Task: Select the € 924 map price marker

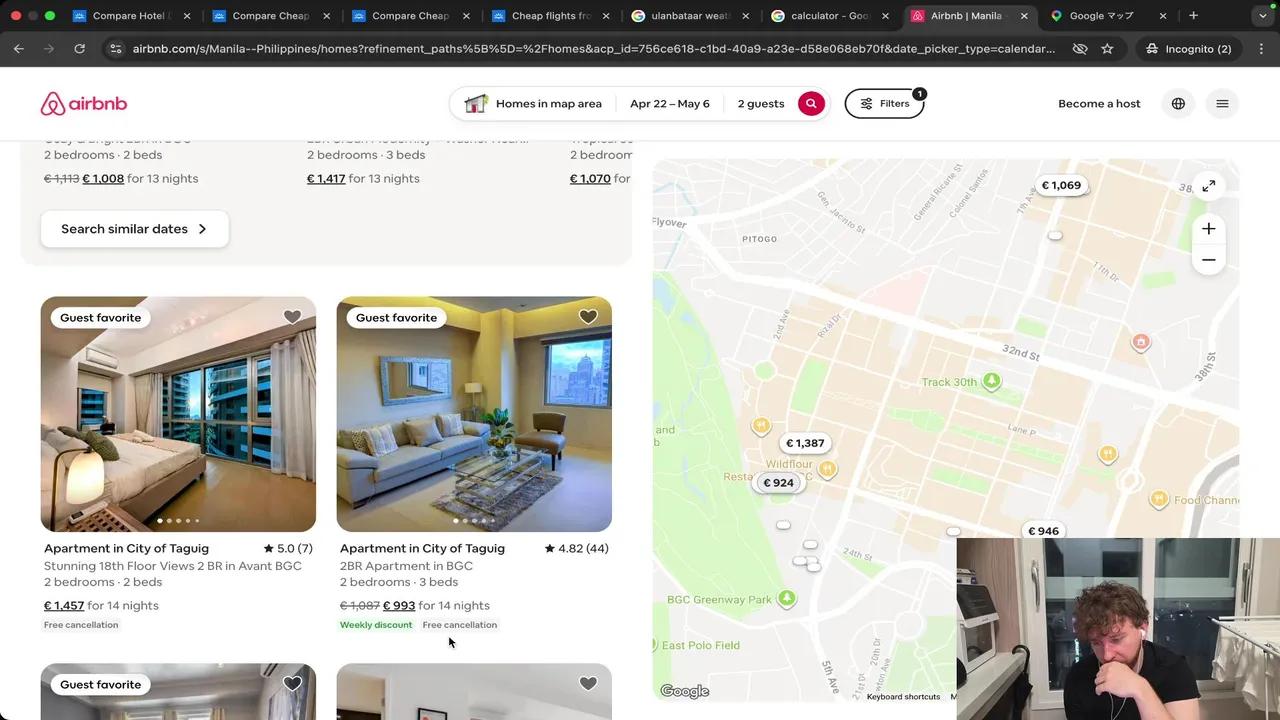Action: coord(778,483)
